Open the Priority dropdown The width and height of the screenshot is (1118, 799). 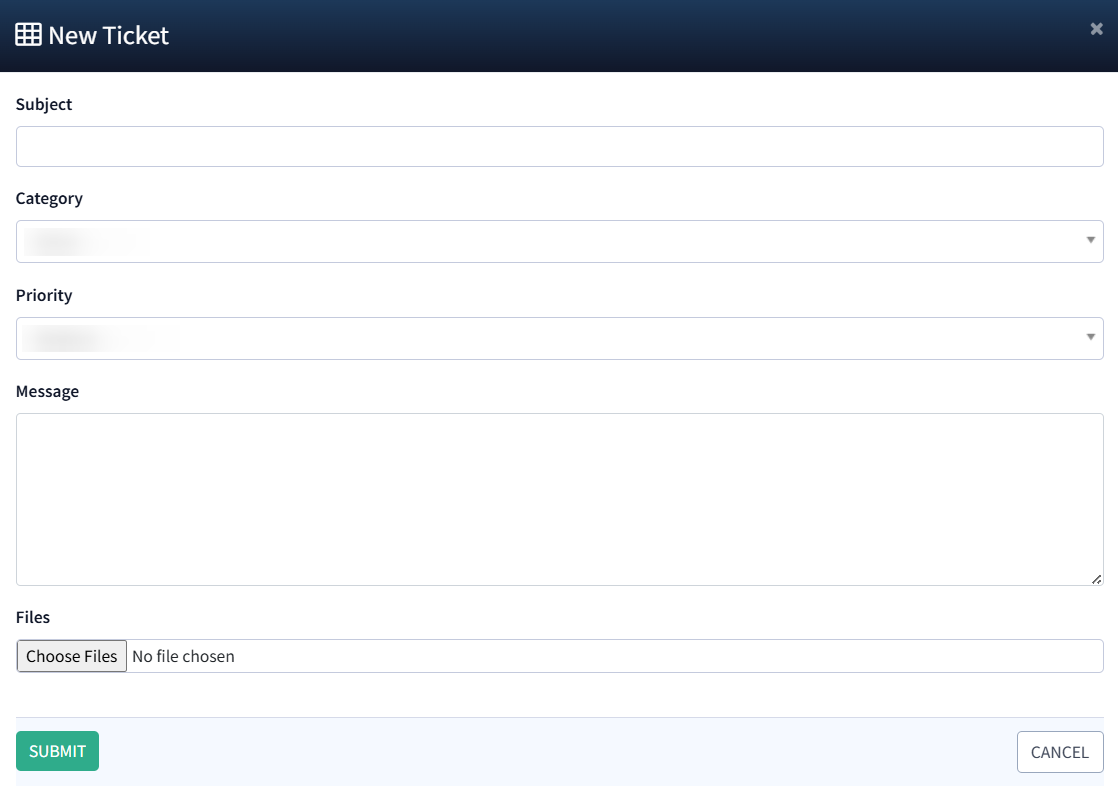pos(559,338)
